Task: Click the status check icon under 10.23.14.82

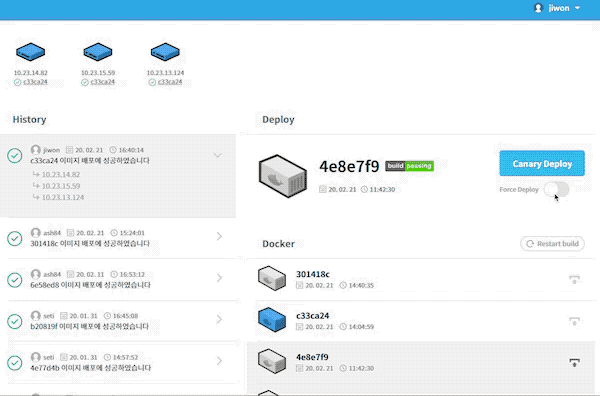Action: click(17, 82)
